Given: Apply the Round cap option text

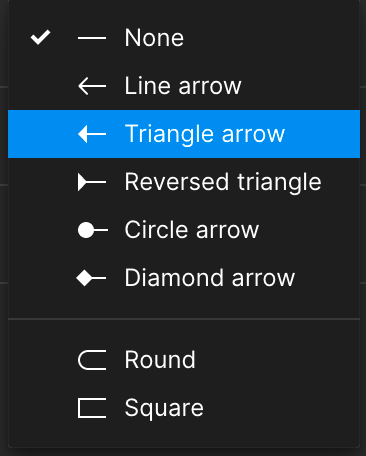Looking at the screenshot, I should click(x=160, y=360).
